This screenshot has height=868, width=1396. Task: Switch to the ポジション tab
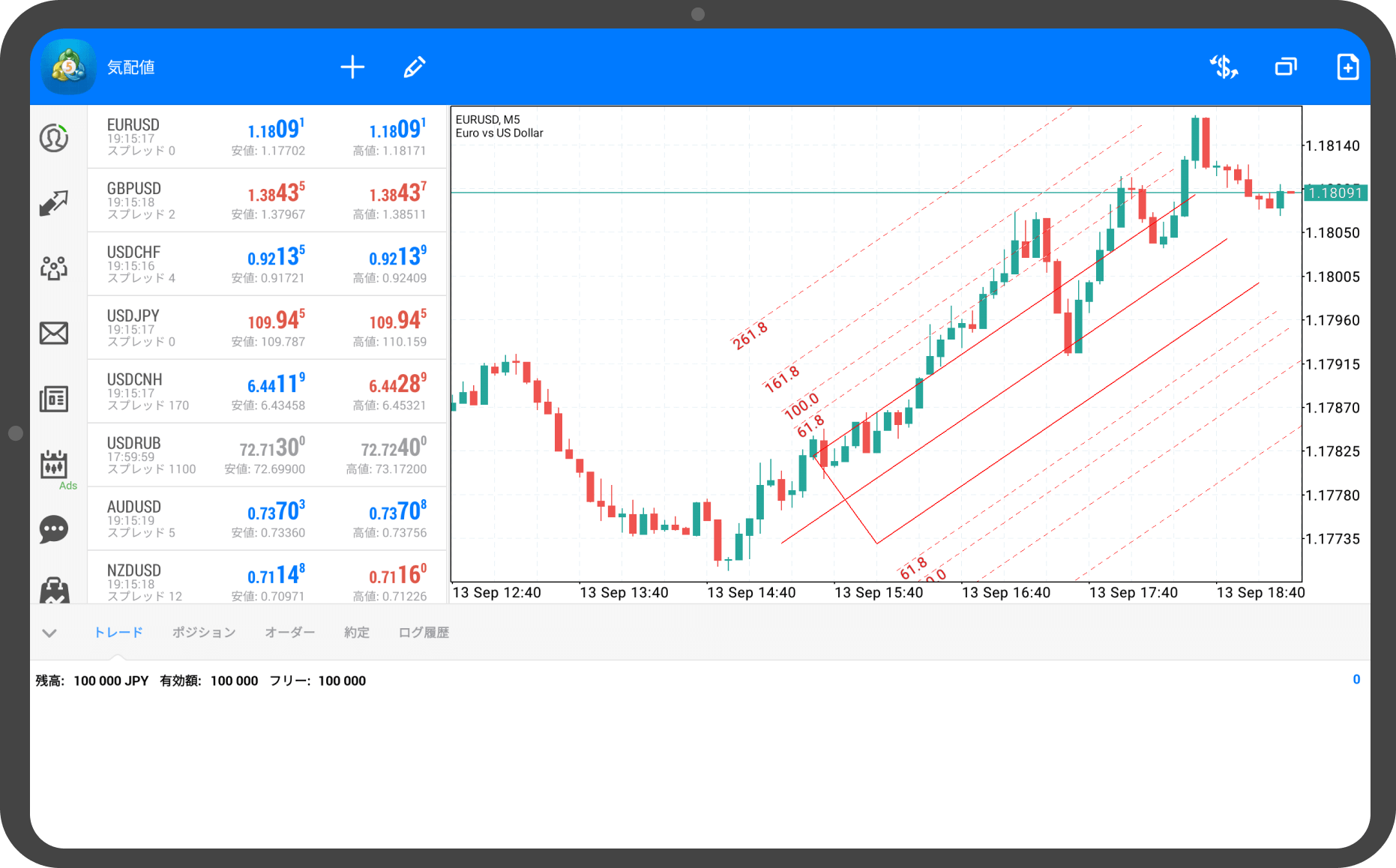pyautogui.click(x=203, y=632)
